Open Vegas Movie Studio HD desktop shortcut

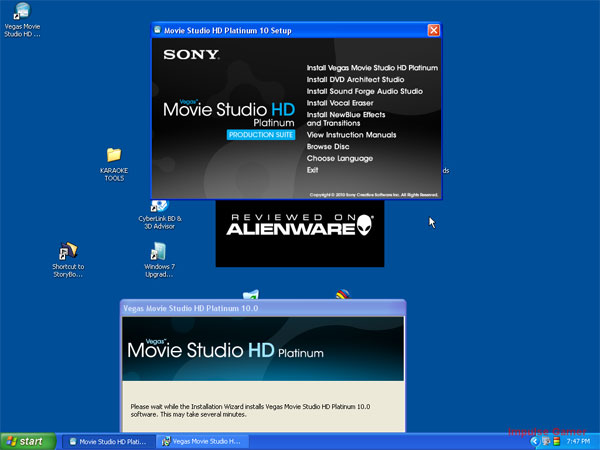click(22, 19)
